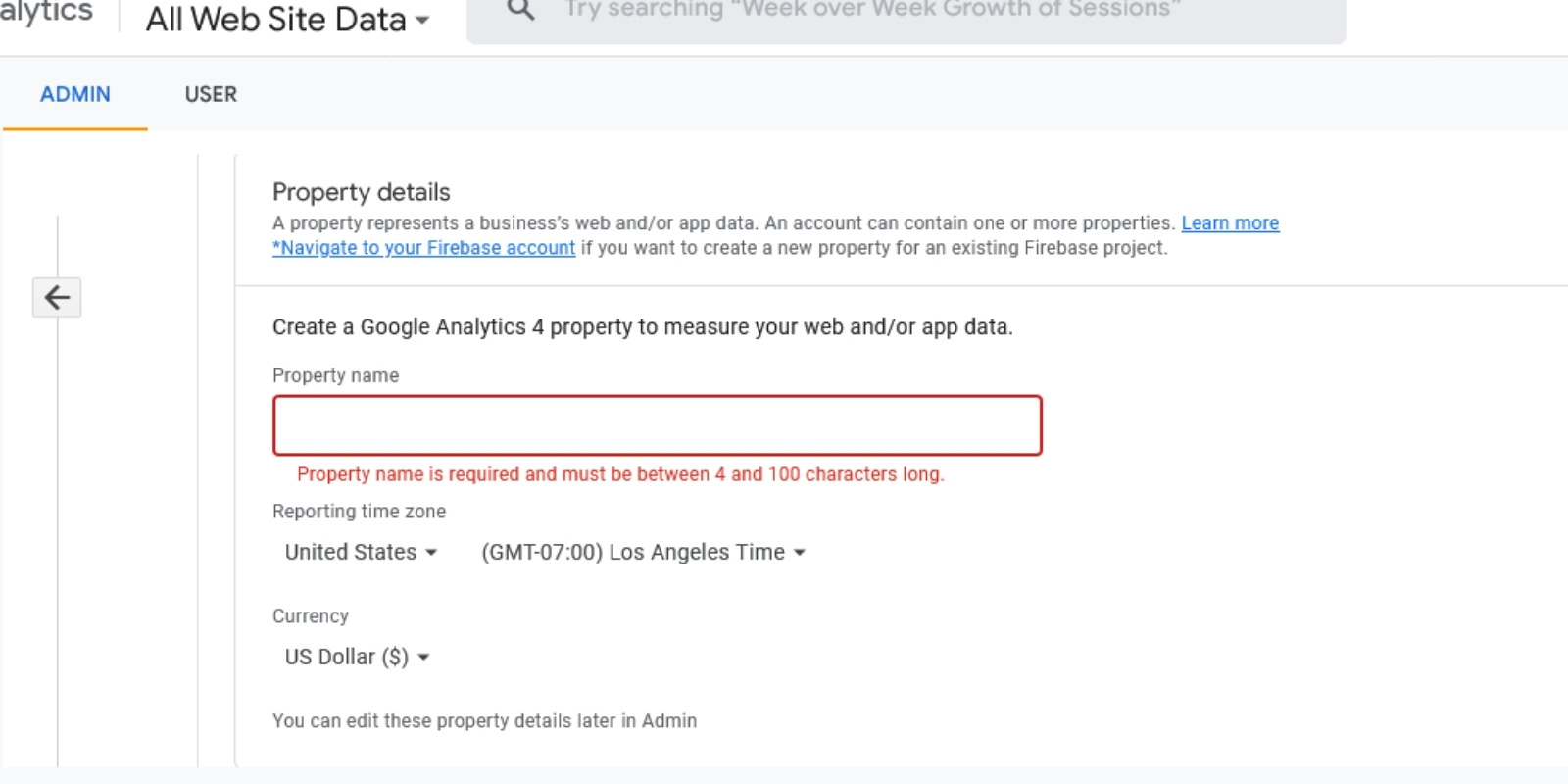This screenshot has width=1568, height=784.
Task: Click inside the Property name field
Action: click(657, 424)
